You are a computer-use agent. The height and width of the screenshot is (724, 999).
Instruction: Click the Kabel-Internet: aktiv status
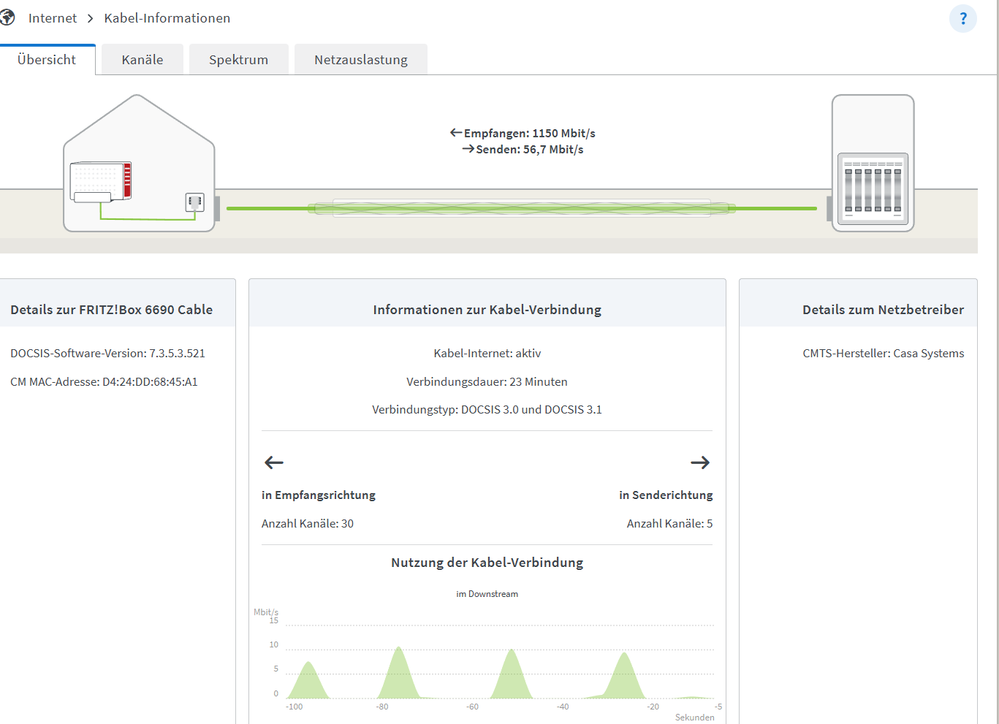click(487, 353)
